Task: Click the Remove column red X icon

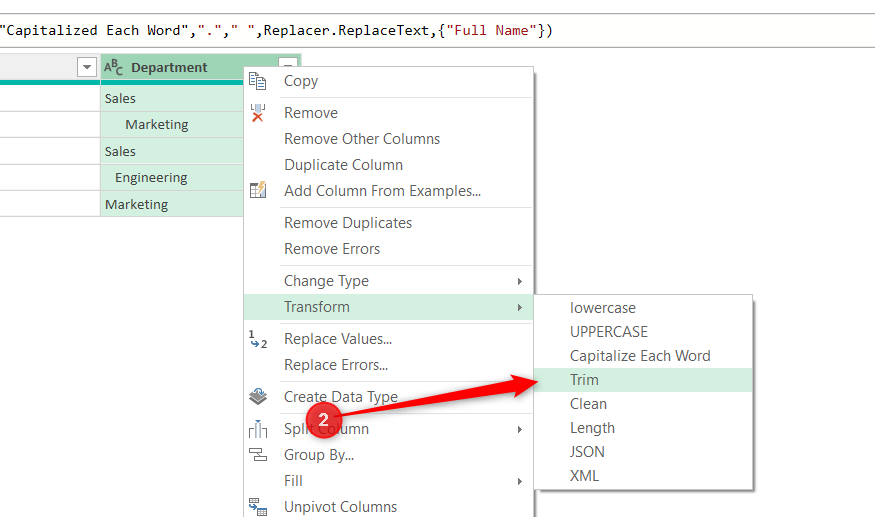Action: (257, 113)
